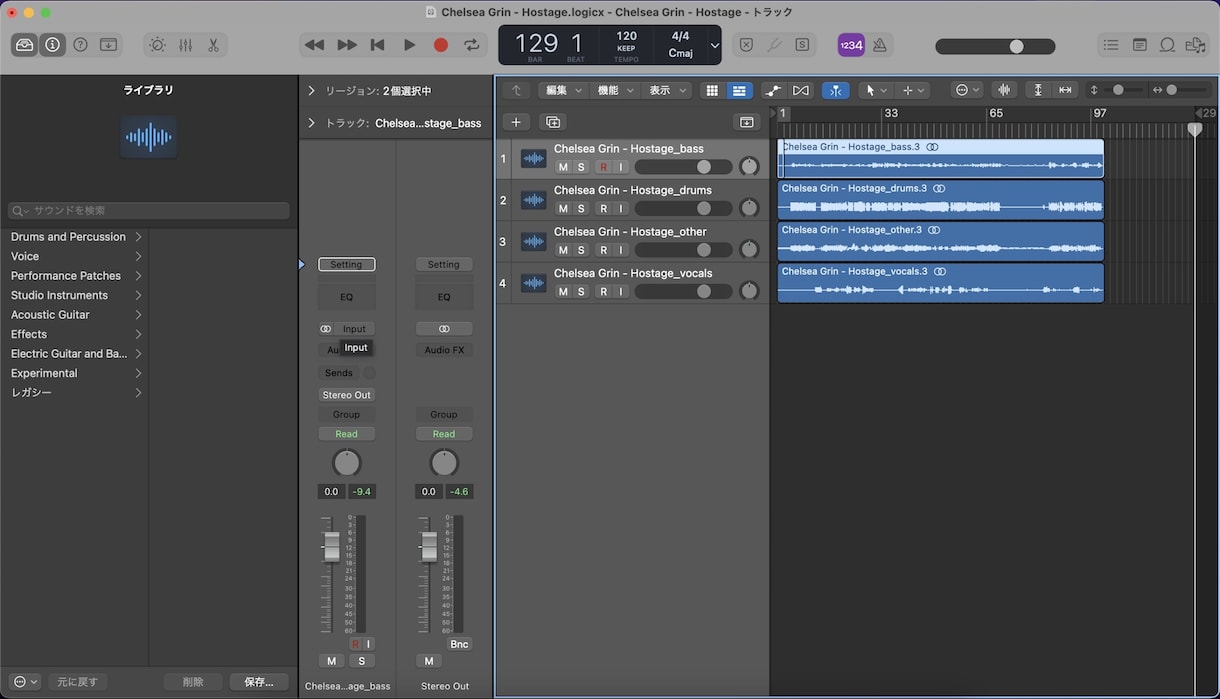The height and width of the screenshot is (699, 1220).
Task: Click the vertical auto zoom button
Action: click(x=1038, y=90)
